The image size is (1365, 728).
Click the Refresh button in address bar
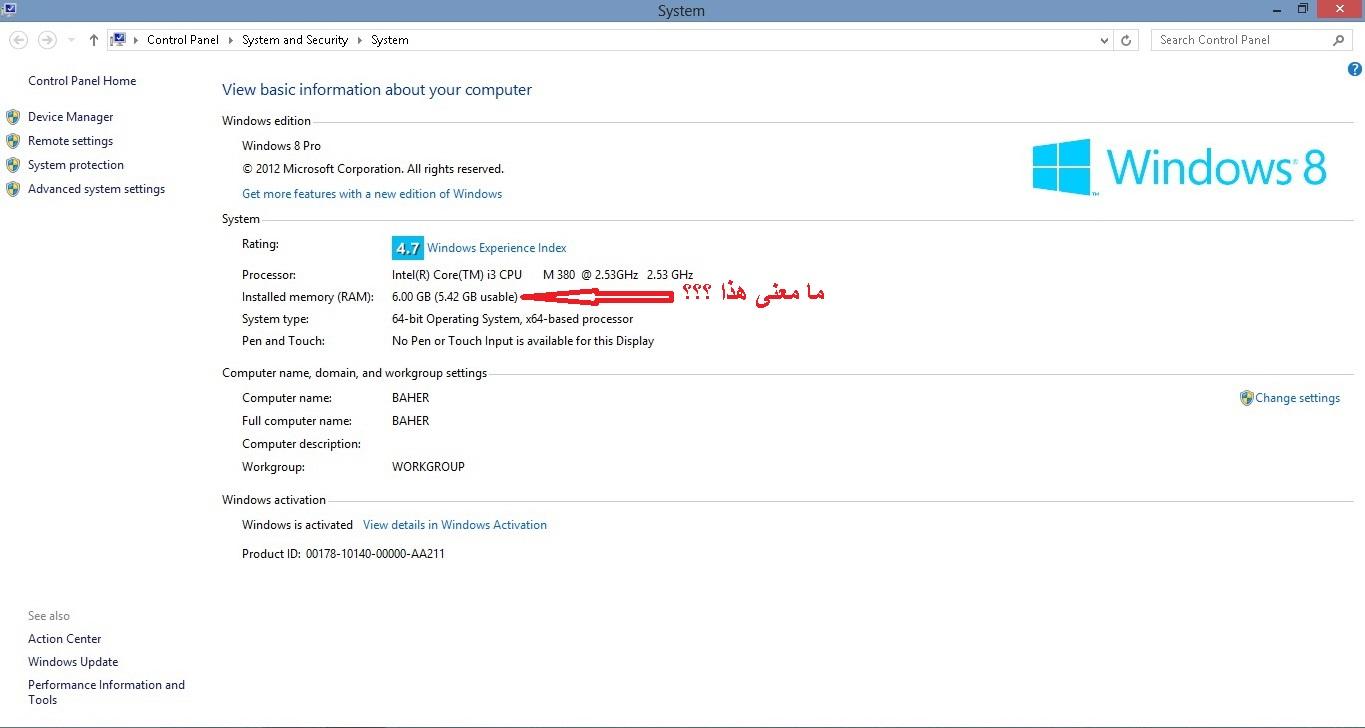(1126, 40)
